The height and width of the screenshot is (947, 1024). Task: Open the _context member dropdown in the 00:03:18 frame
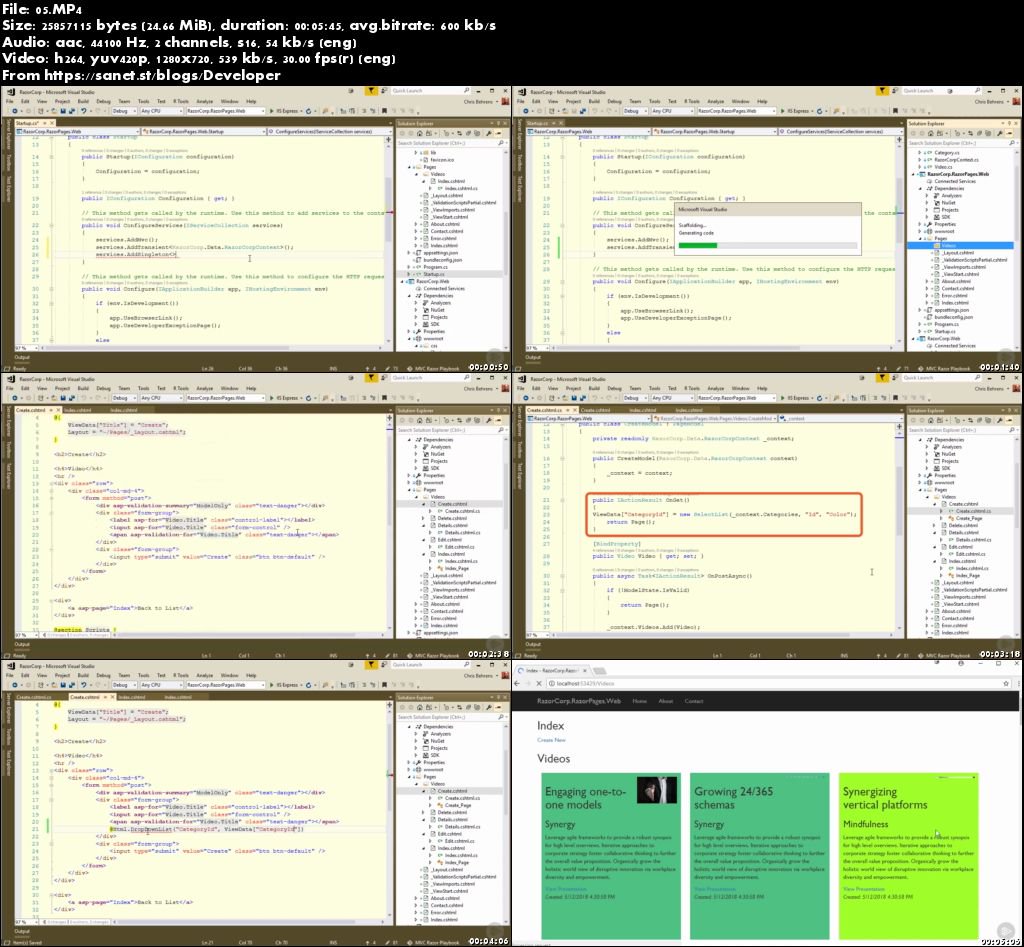(x=840, y=418)
